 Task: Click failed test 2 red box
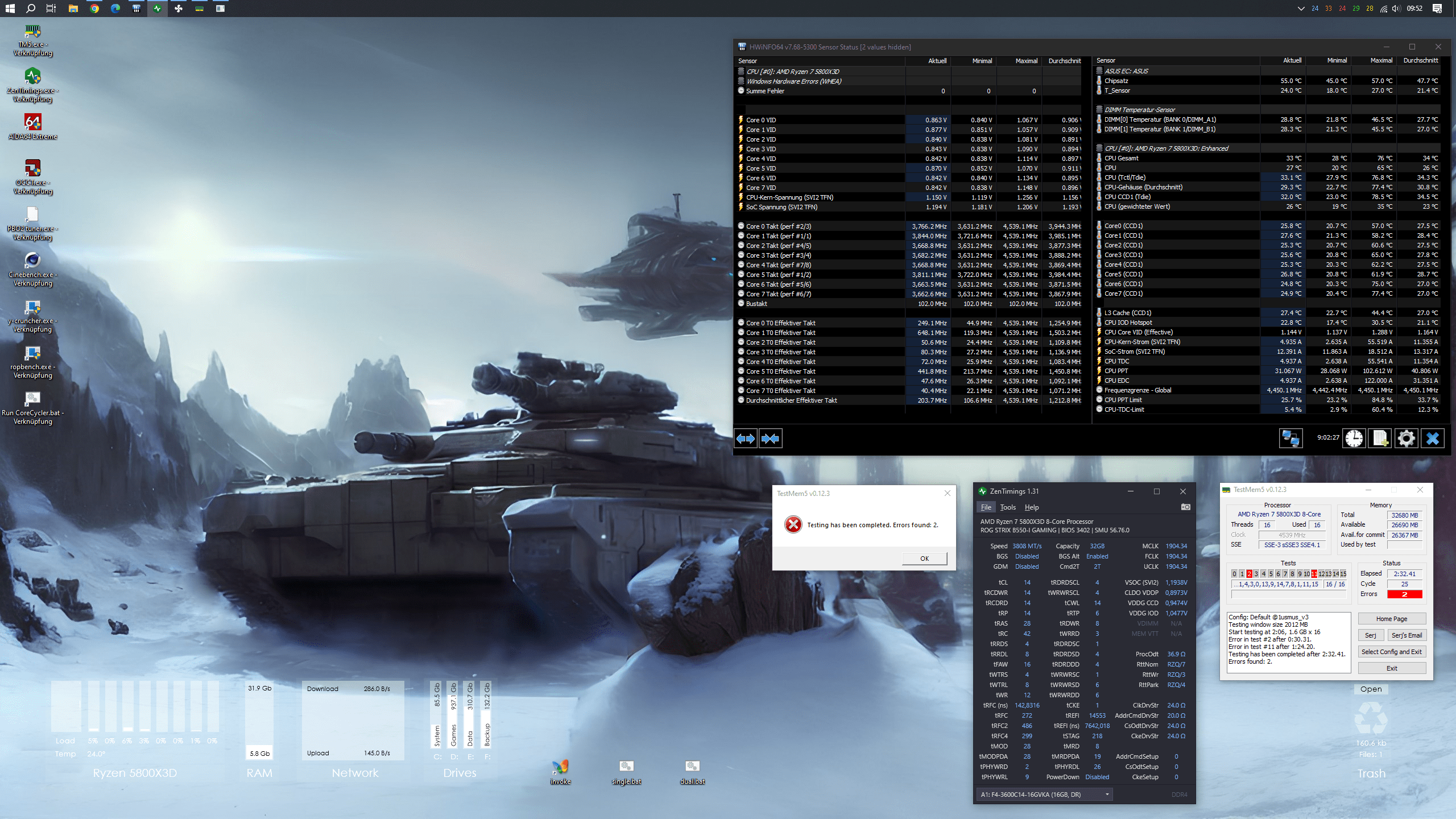[1249, 574]
